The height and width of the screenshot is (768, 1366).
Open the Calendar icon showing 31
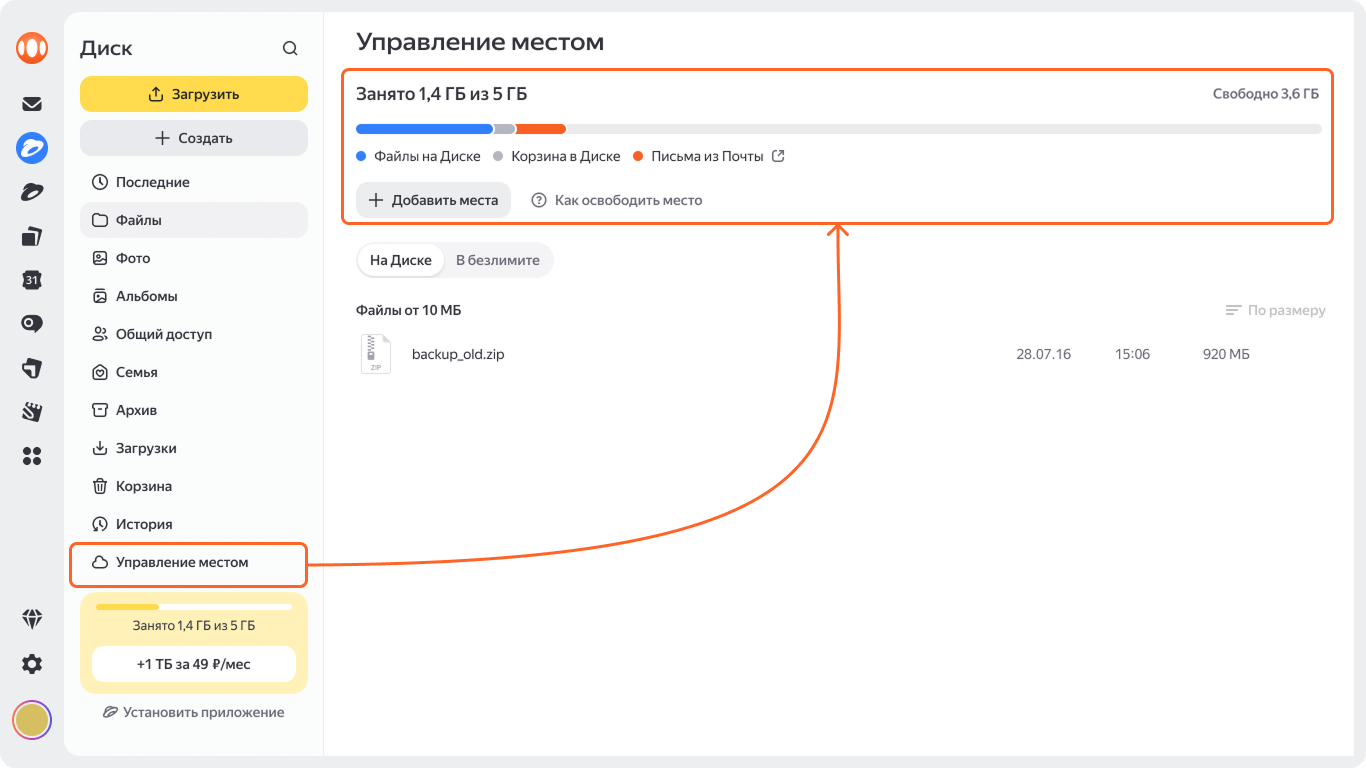[x=32, y=280]
